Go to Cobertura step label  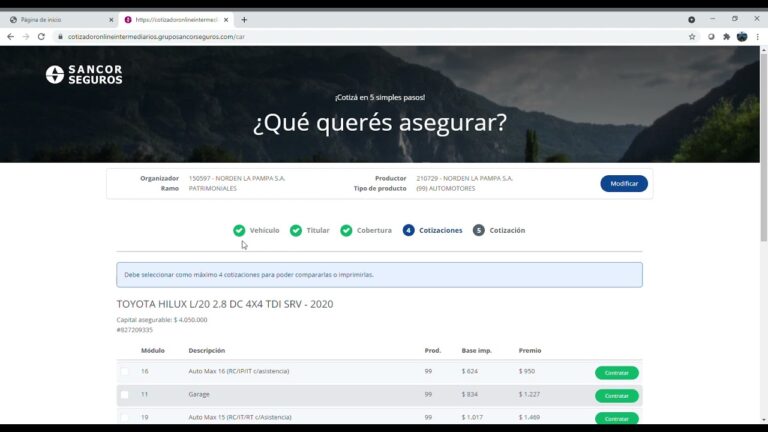[x=374, y=230]
